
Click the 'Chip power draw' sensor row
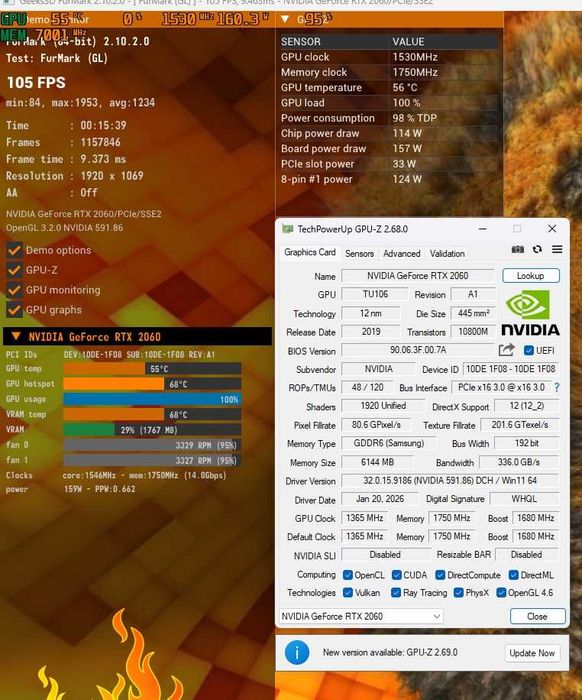[x=388, y=133]
